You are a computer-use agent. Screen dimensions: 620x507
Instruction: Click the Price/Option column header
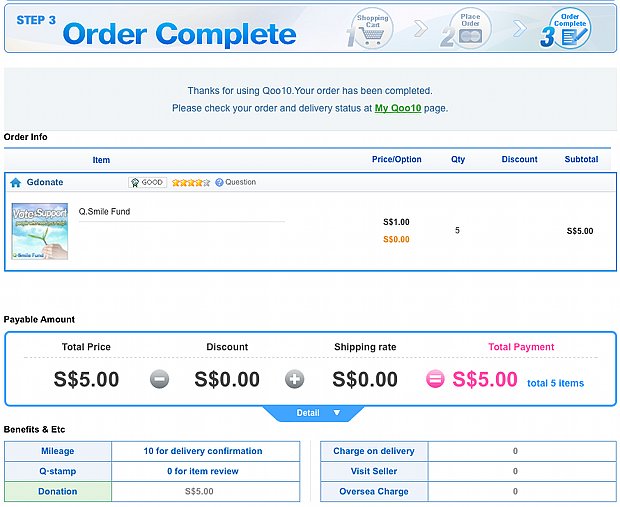pos(397,159)
